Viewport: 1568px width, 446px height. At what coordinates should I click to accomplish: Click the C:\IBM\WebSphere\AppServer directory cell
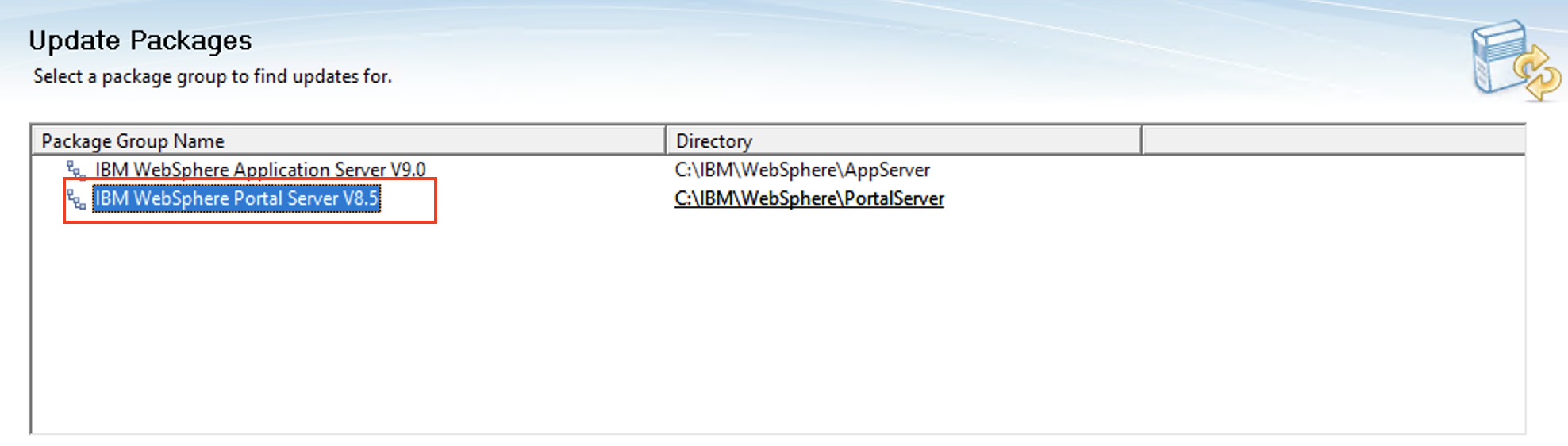coord(801,170)
